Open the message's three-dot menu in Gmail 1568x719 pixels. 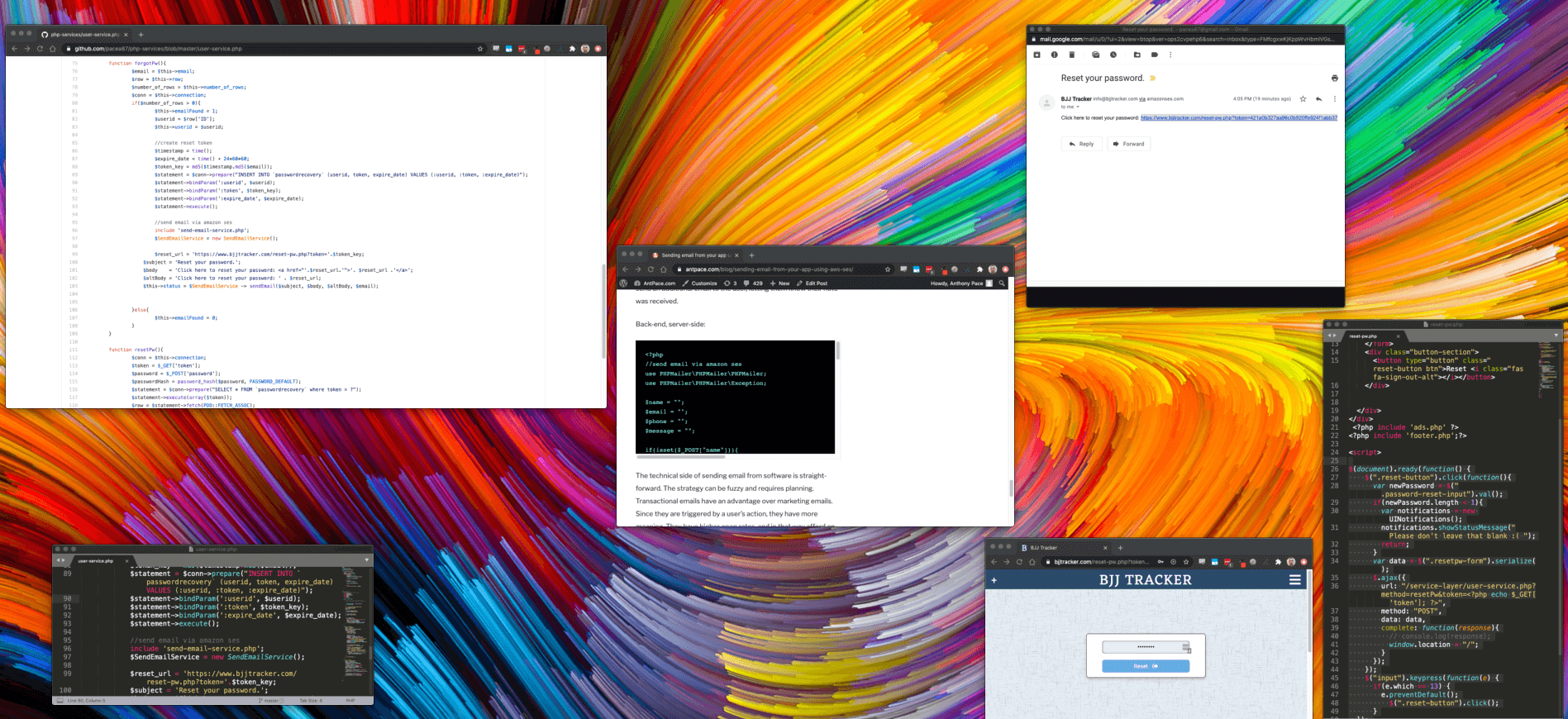1334,99
